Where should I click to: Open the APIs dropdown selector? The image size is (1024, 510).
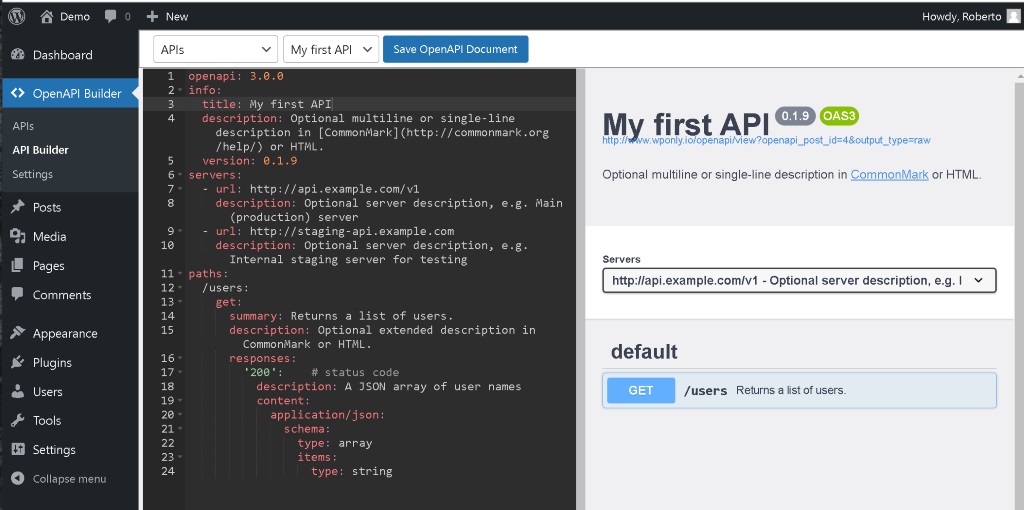point(216,50)
